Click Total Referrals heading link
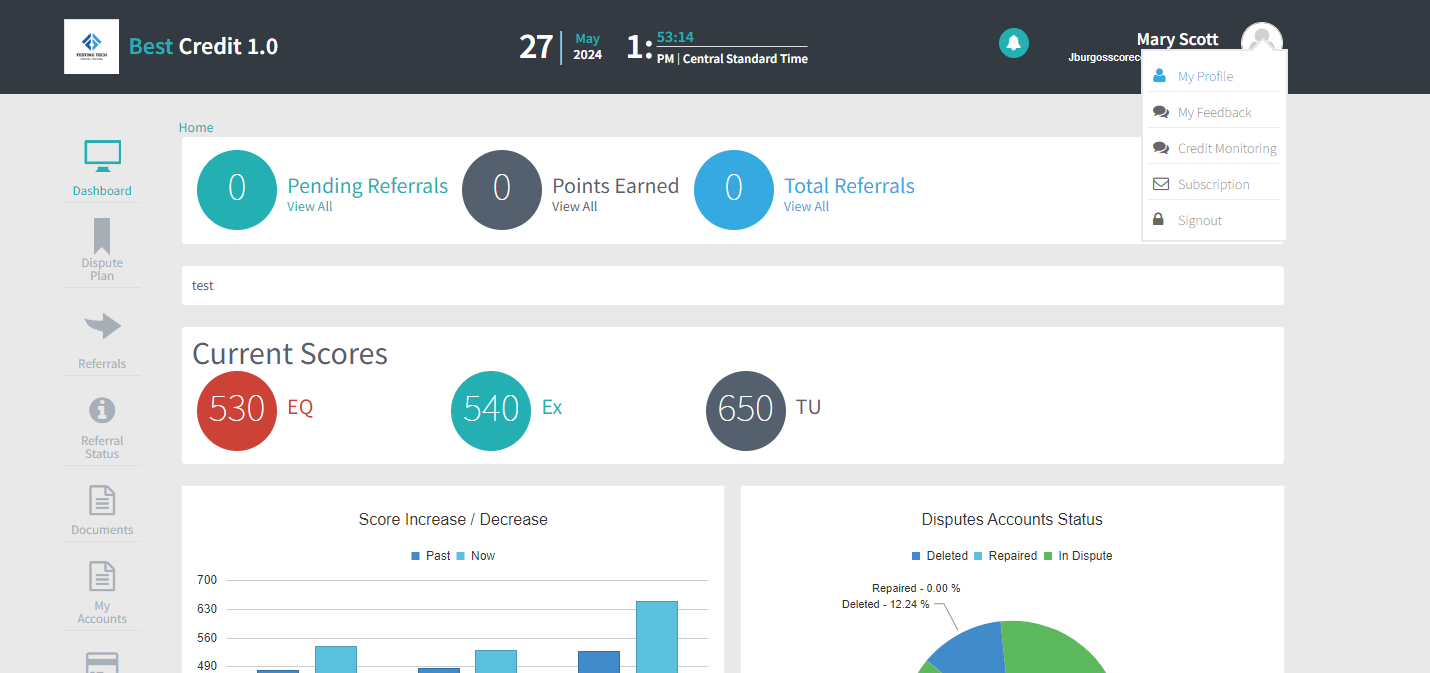This screenshot has height=673, width=1430. 849,186
